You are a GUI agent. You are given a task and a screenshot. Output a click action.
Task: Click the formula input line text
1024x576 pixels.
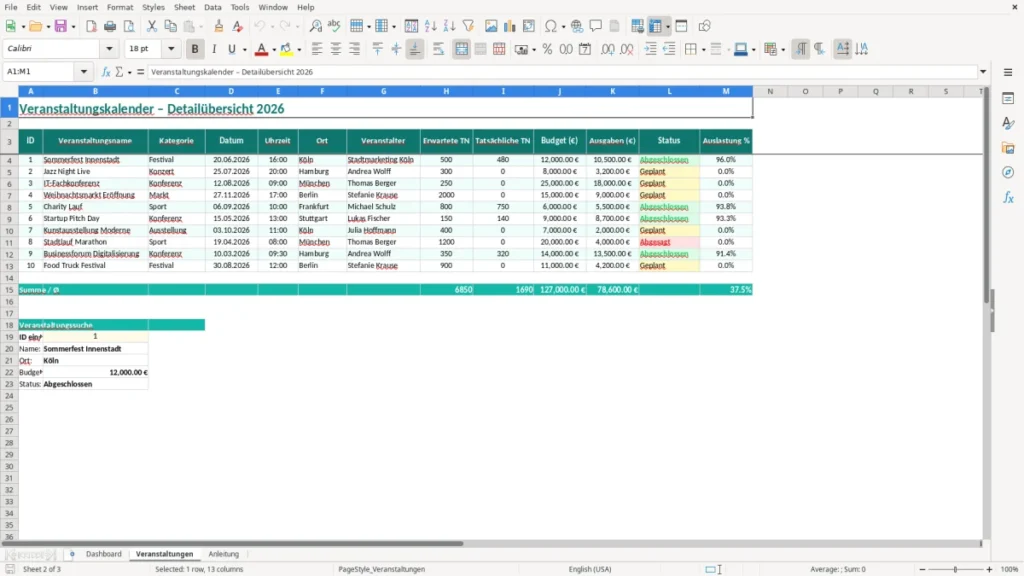562,72
